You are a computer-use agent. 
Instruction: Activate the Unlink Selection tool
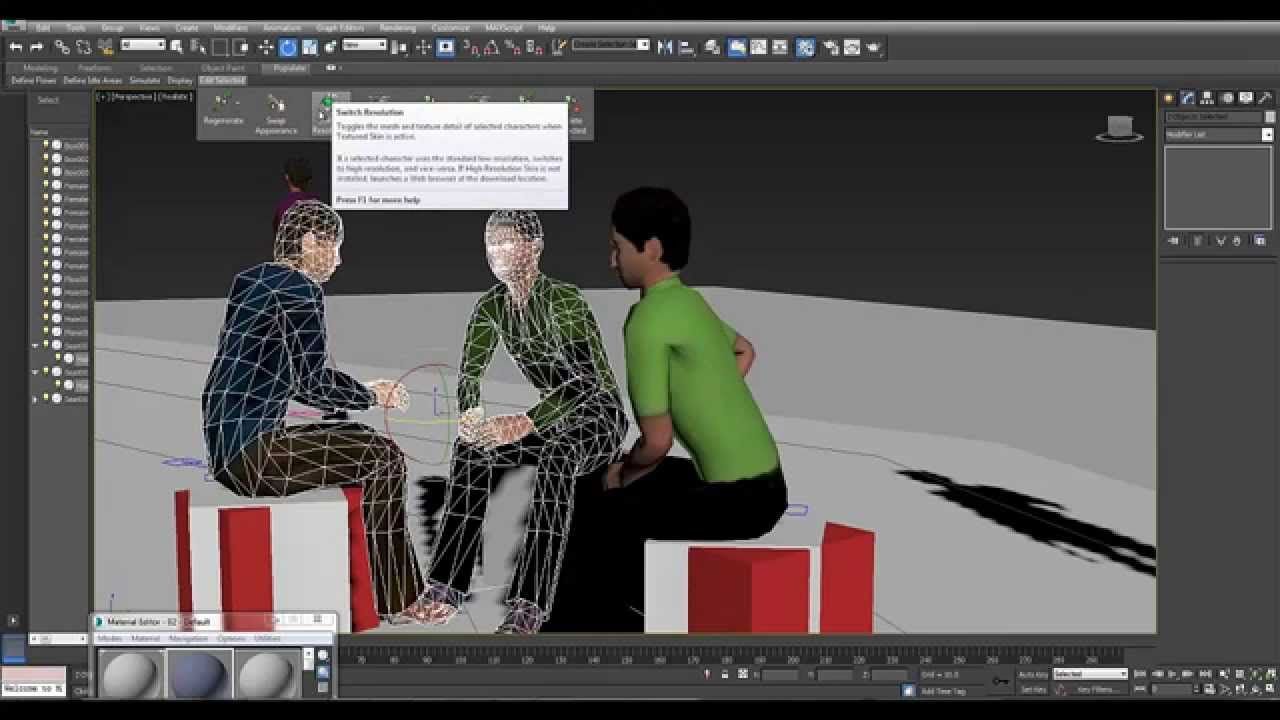coord(84,46)
